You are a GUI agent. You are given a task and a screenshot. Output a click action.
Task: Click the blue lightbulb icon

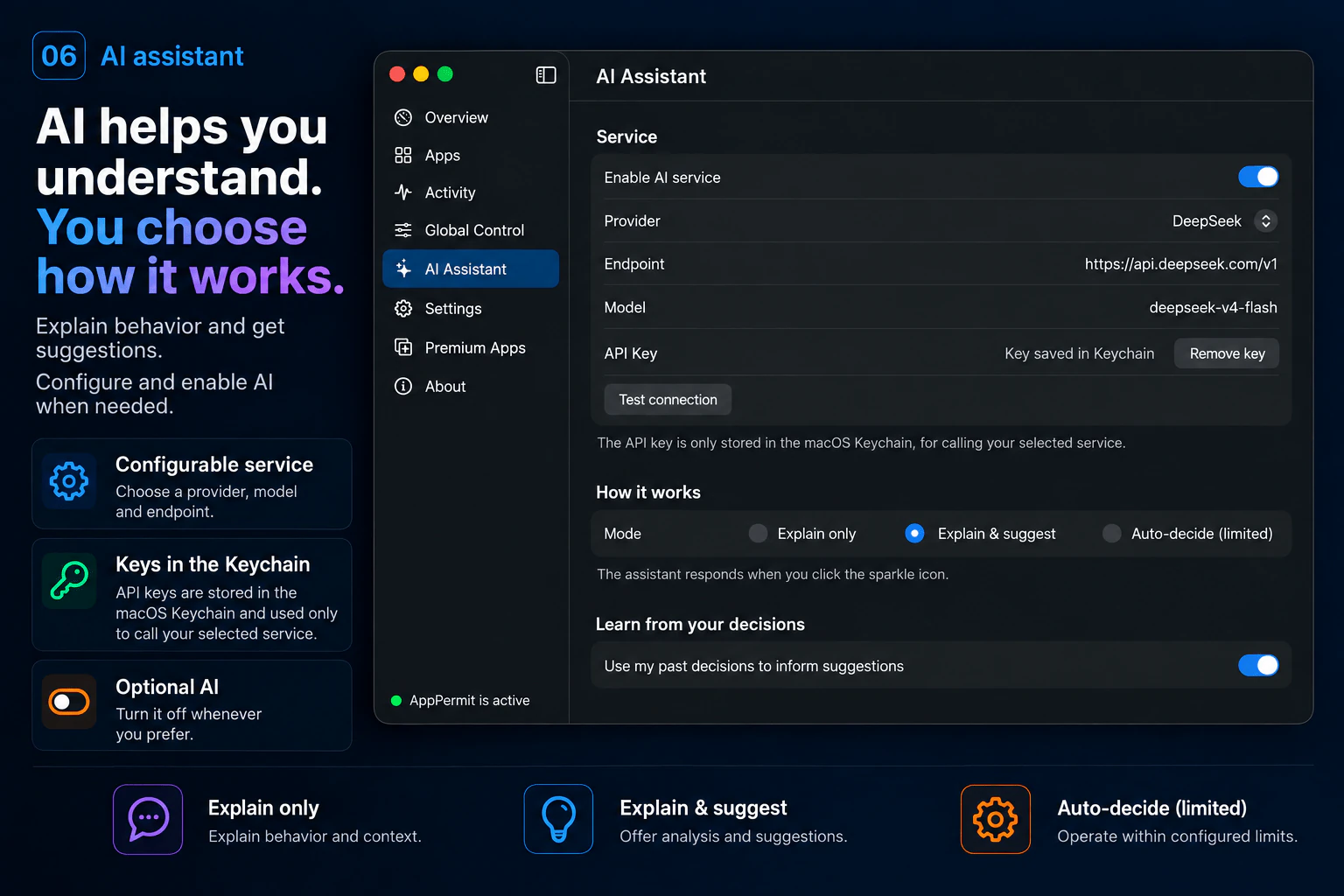coord(558,819)
